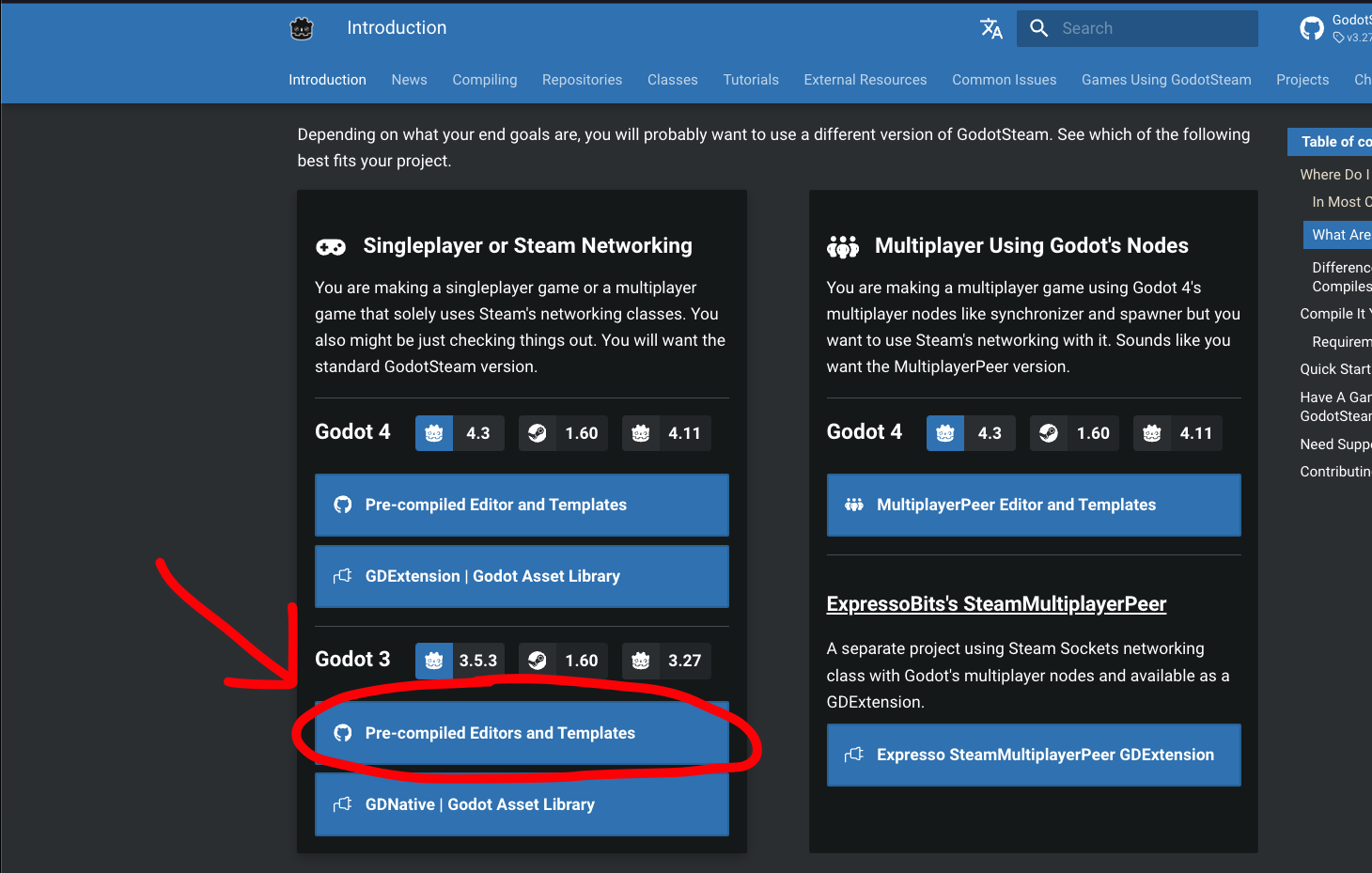The height and width of the screenshot is (873, 1372).
Task: Click MultiplayerPeer Editor and Templates button
Action: pos(1034,505)
